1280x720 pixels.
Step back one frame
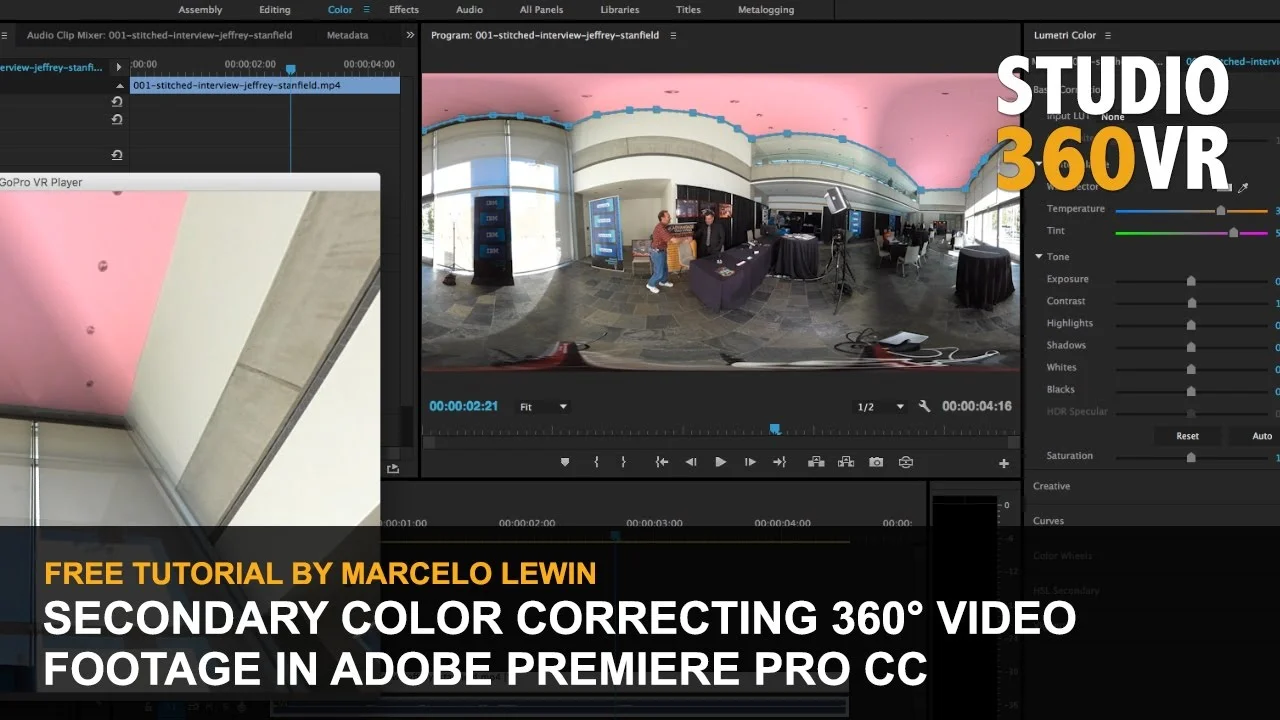[x=690, y=462]
